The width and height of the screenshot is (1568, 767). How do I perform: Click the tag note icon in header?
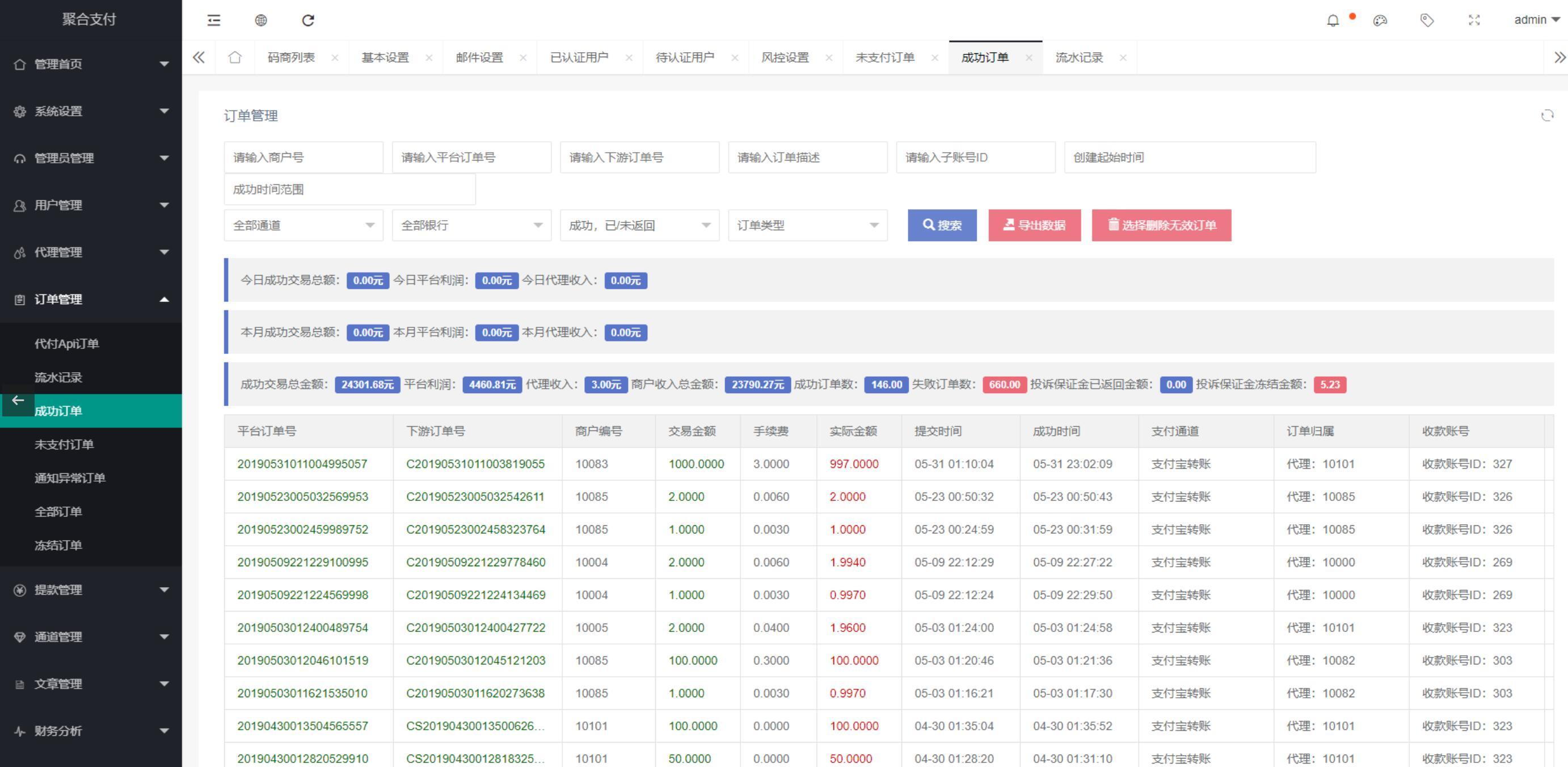[x=1427, y=20]
